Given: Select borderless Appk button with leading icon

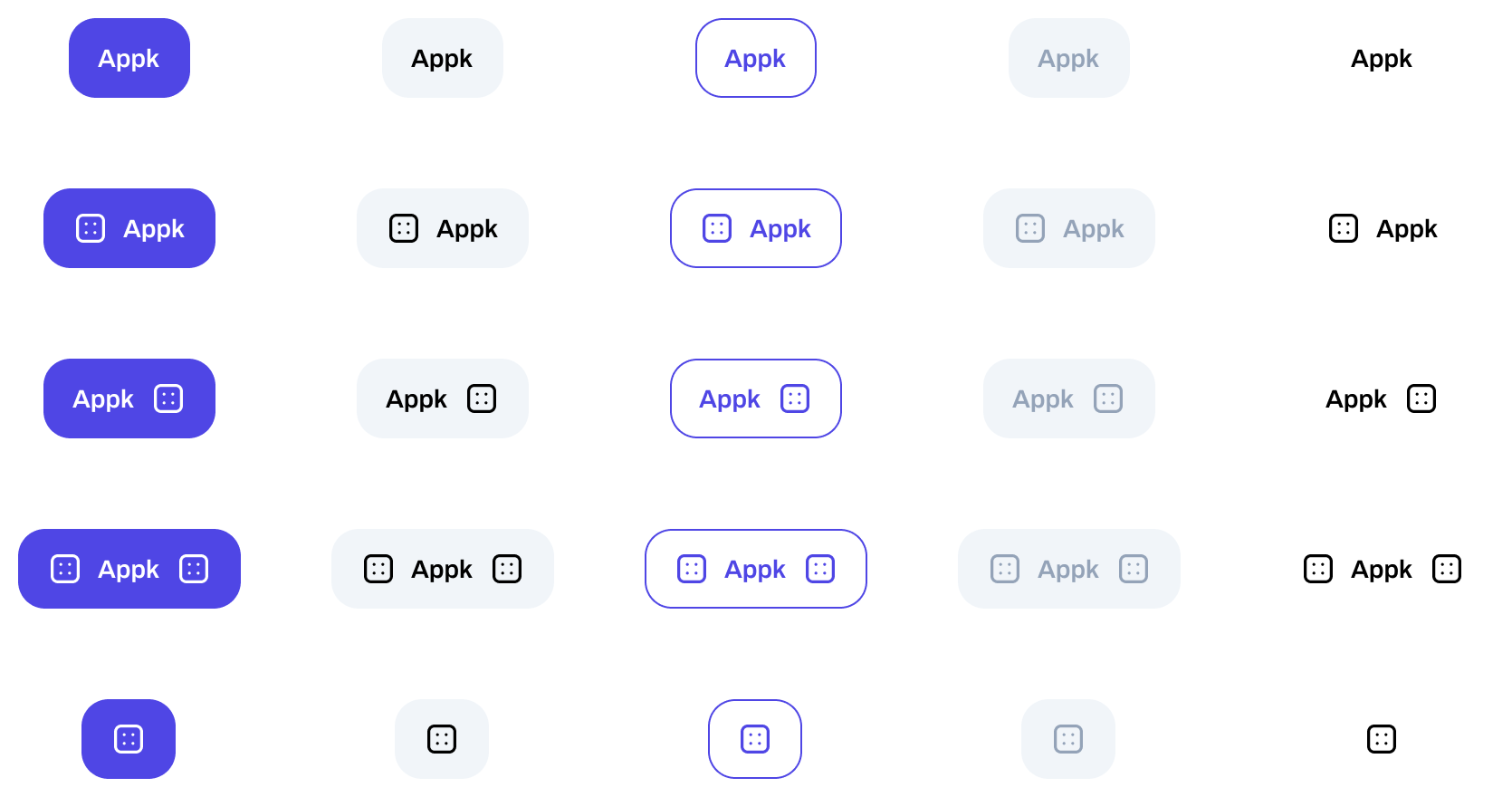Looking at the screenshot, I should 1383,228.
